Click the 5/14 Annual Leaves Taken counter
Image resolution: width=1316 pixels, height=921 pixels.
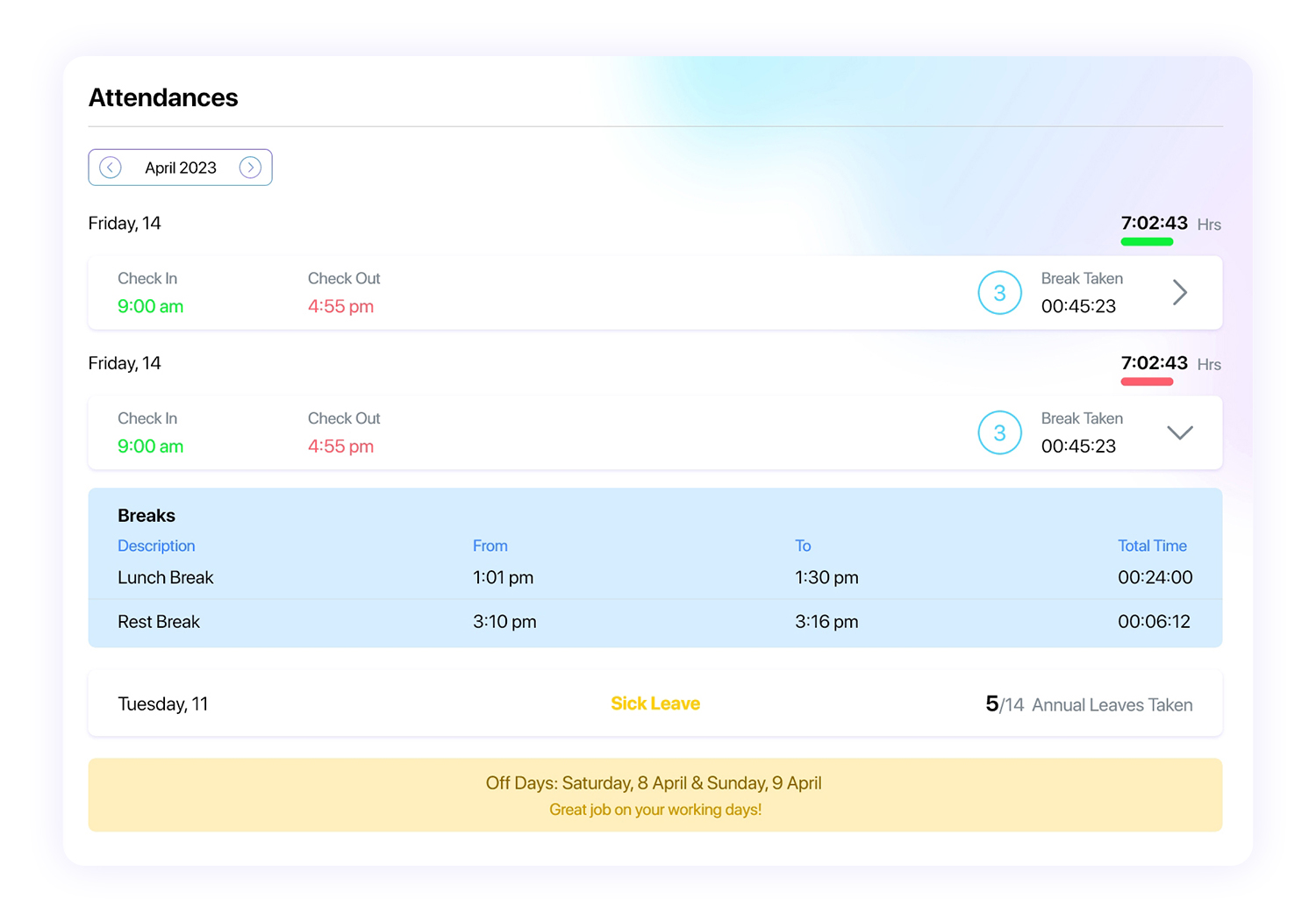1088,703
